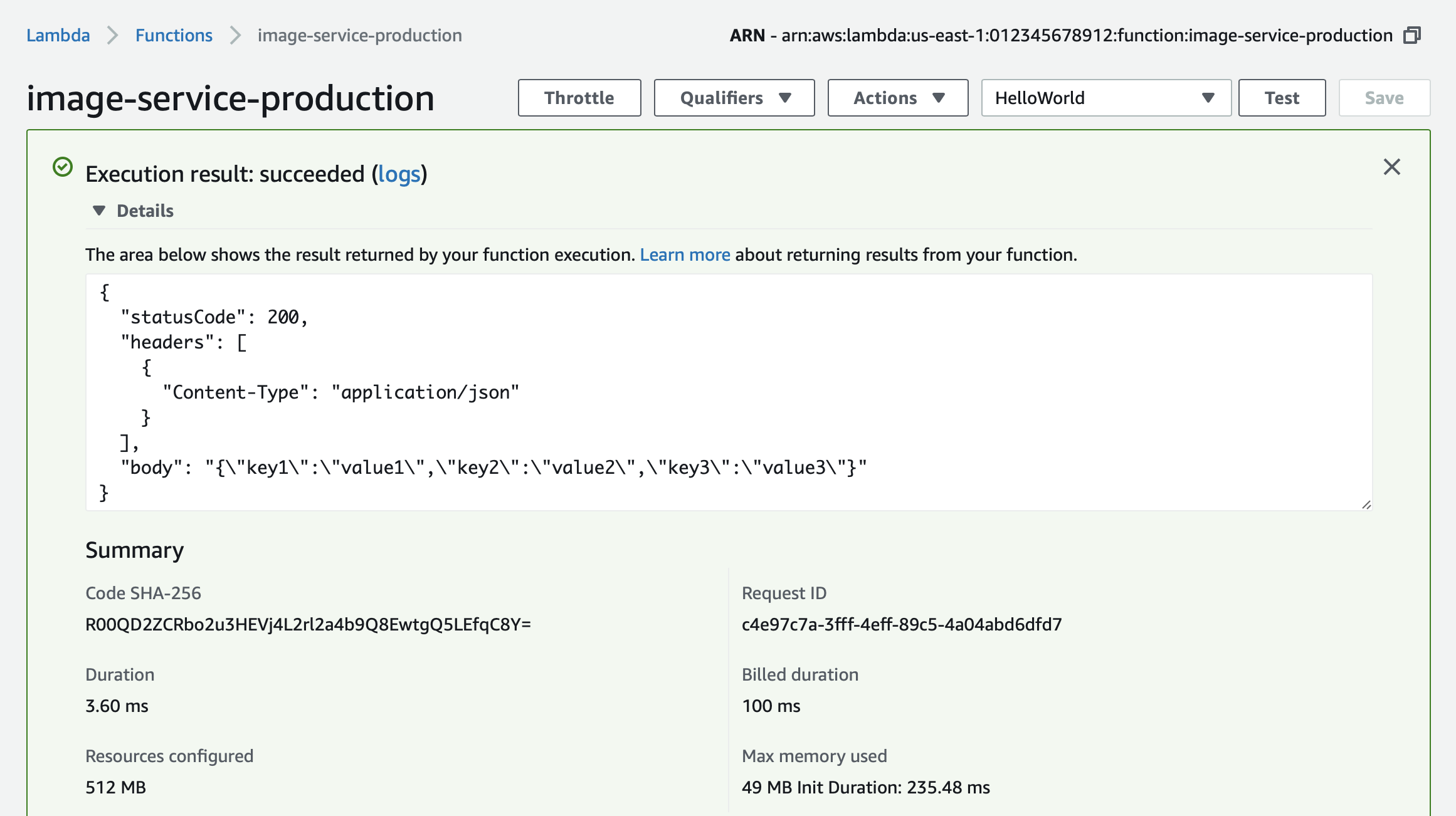
Task: Click the Throttle button
Action: 579,98
